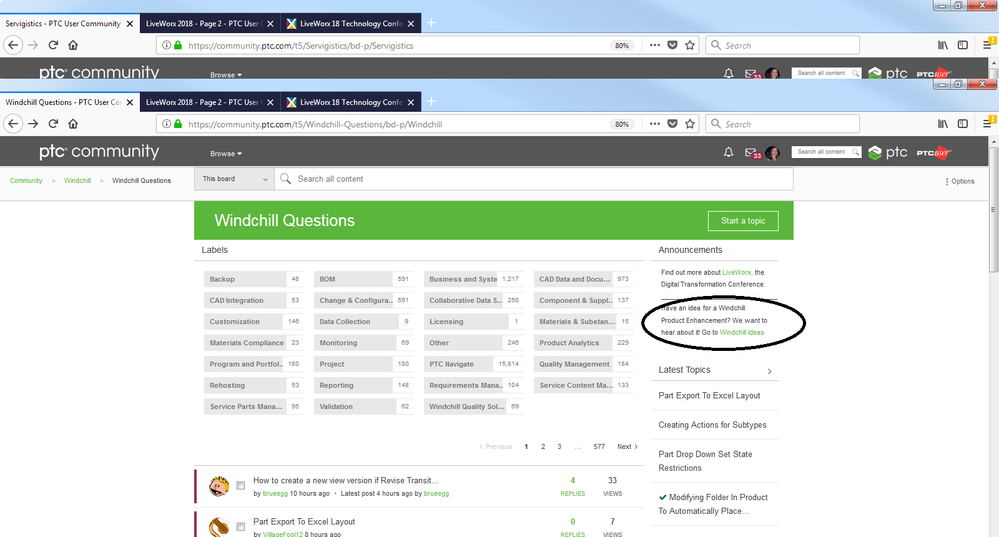Go back using front window's back arrow
Image resolution: width=999 pixels, height=537 pixels.
point(13,124)
